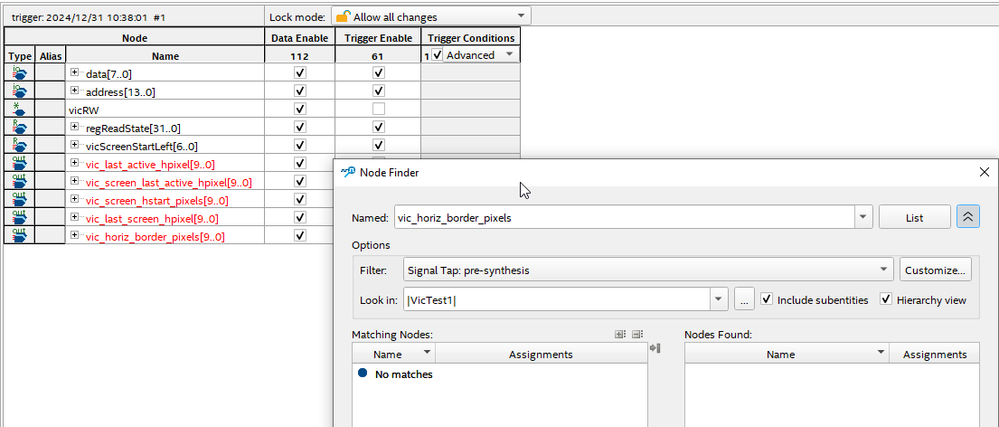Image resolution: width=999 pixels, height=427 pixels.
Task: Click the copy-to-Nodes-Found arrow icon
Action: click(654, 348)
